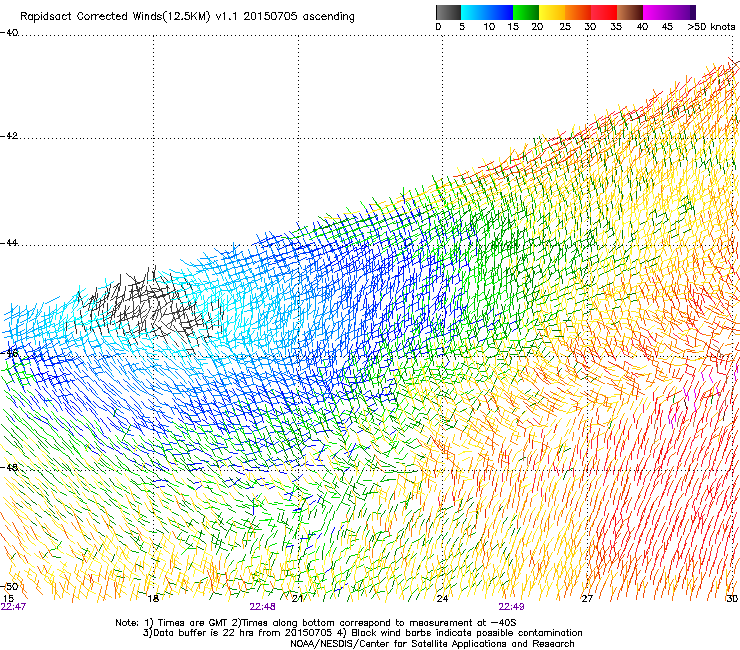Image resolution: width=740 pixels, height=650 pixels.
Task: Select the orange 25-30 knots color swatch
Action: 578,12
